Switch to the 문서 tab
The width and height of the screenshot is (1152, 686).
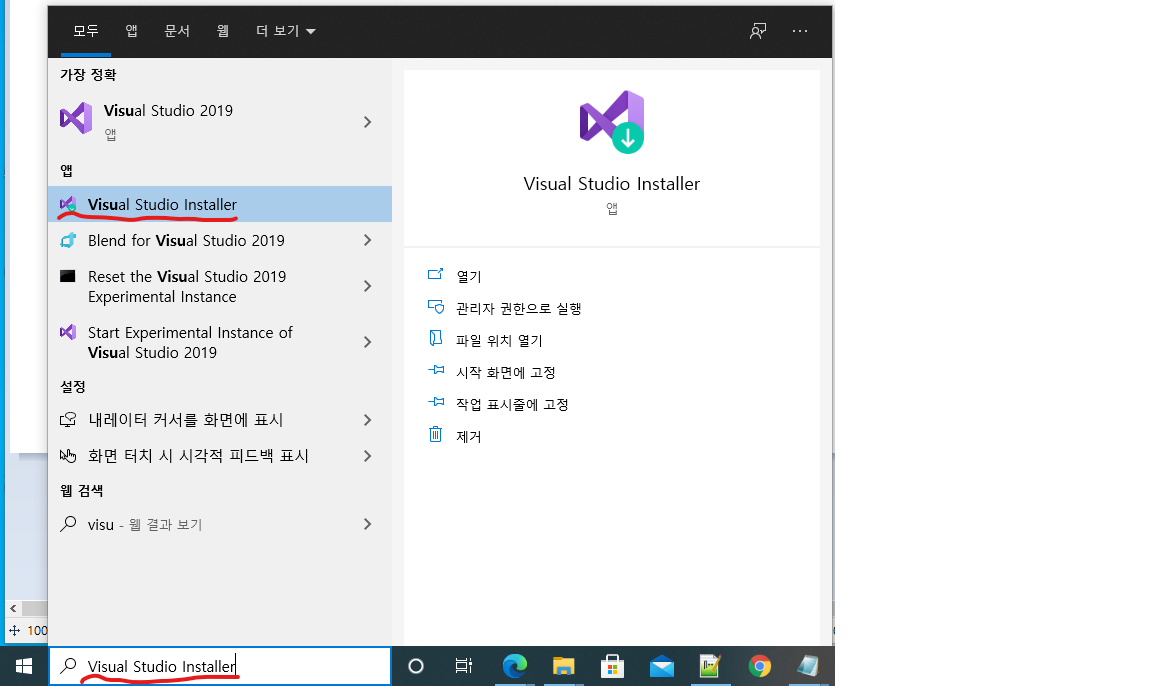(x=177, y=31)
